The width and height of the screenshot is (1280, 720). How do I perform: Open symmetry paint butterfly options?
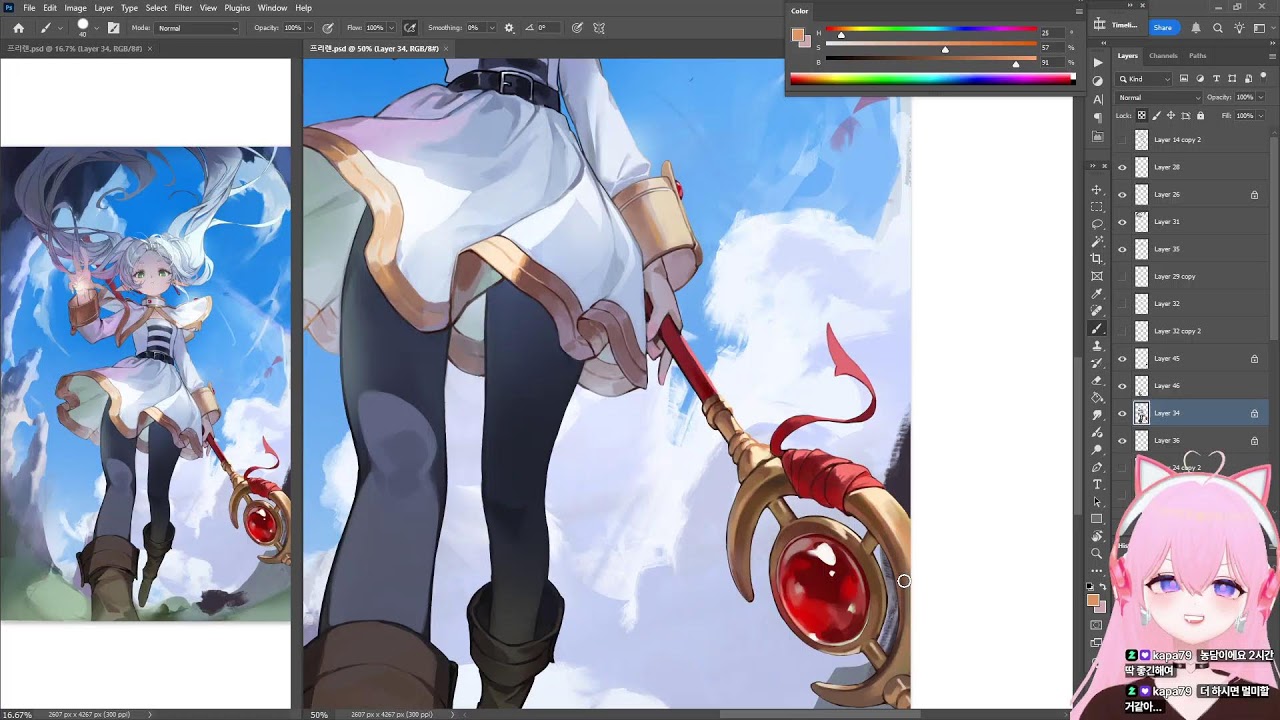[x=599, y=28]
